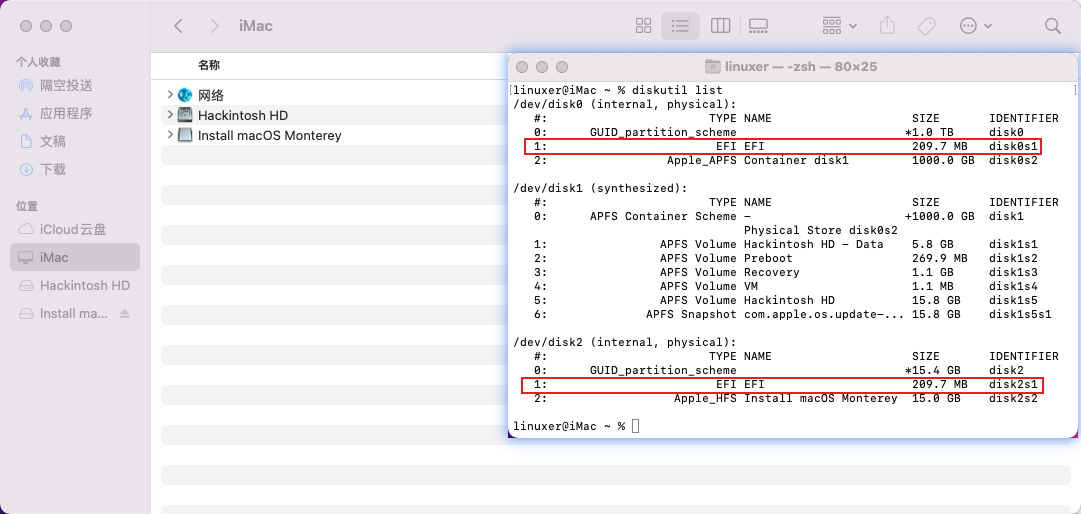
Task: Open the Group By dropdown
Action: 838,26
